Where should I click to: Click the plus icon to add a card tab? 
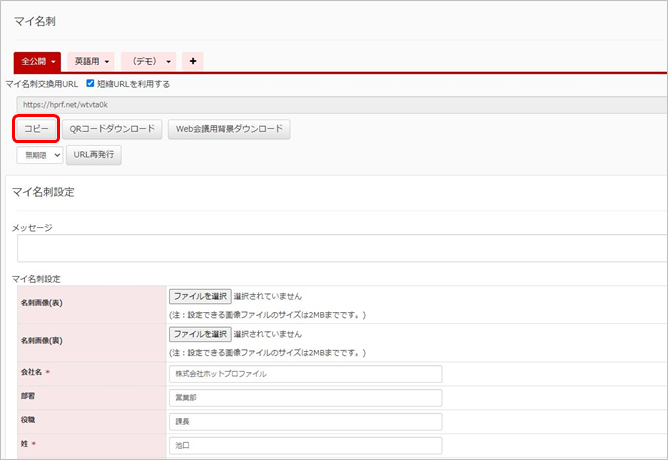[192, 61]
